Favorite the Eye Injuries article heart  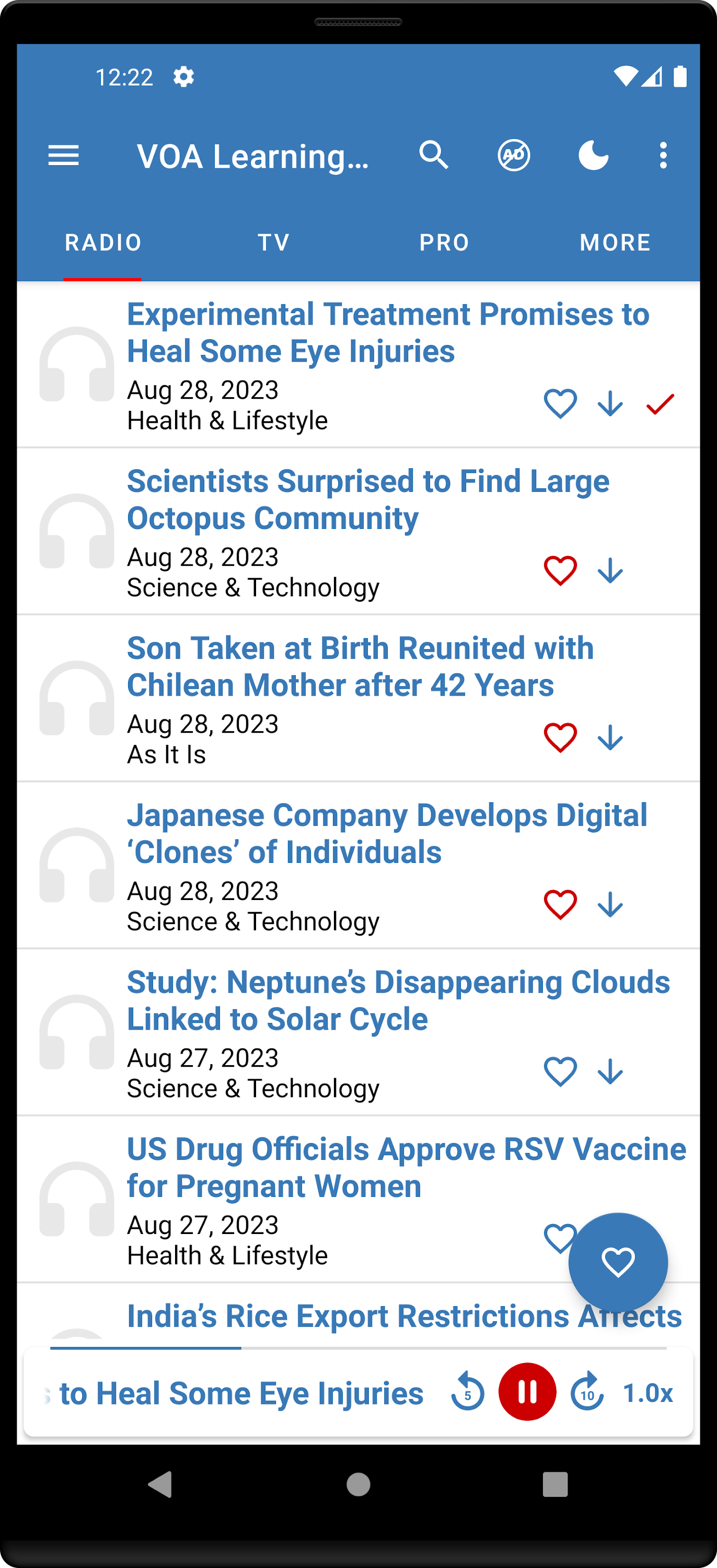(560, 403)
